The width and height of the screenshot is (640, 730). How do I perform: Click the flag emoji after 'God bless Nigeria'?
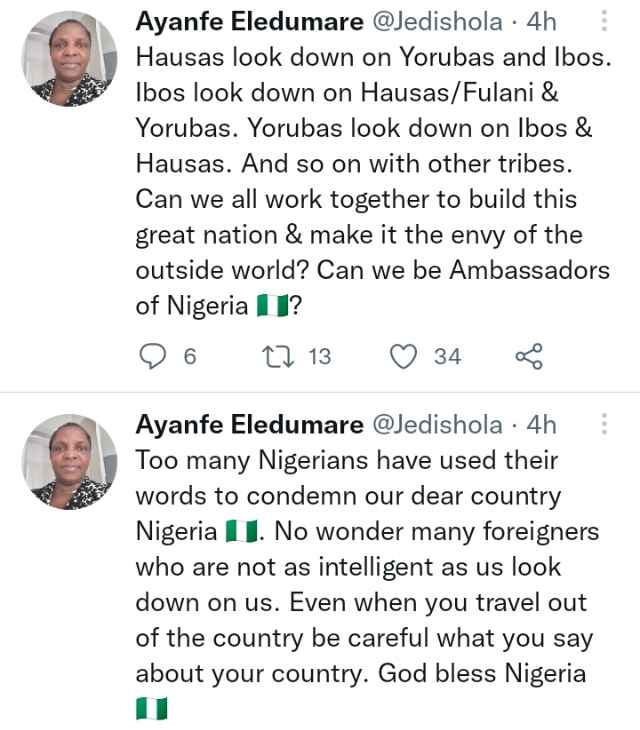(151, 710)
